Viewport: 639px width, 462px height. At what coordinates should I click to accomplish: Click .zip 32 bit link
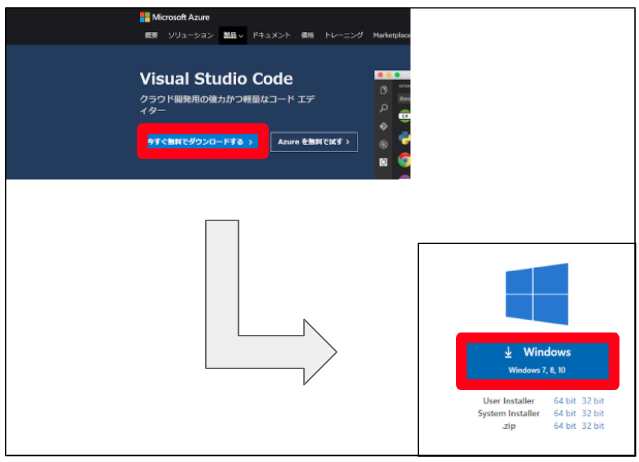point(593,426)
